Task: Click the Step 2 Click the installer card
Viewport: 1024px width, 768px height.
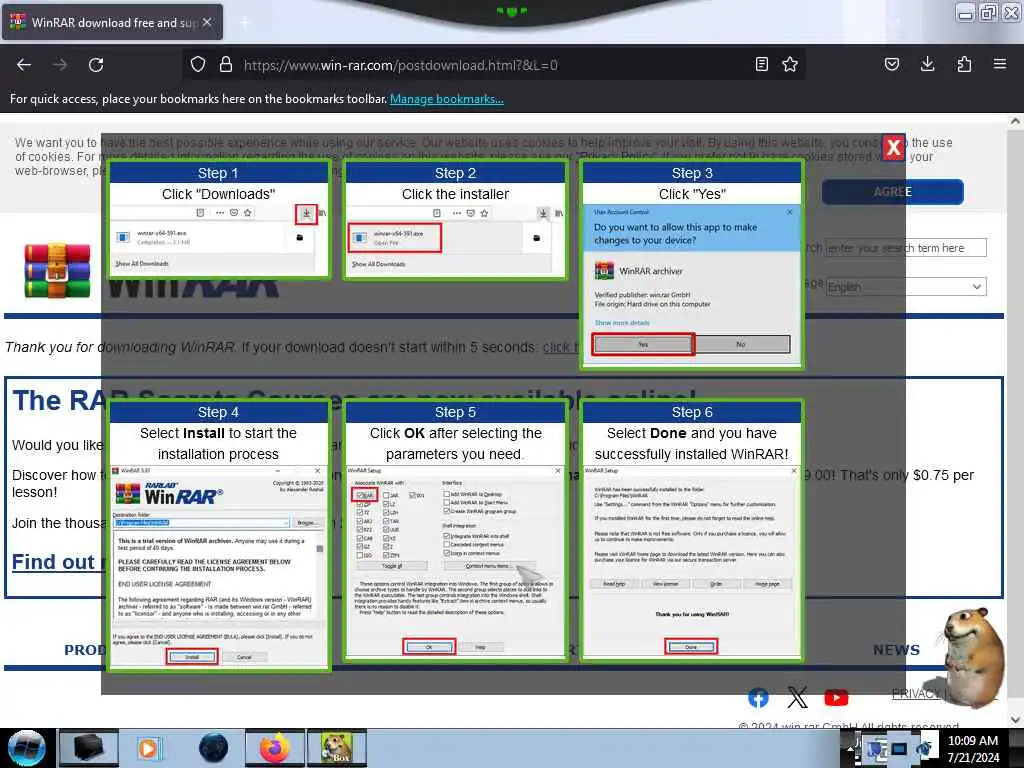Action: point(455,220)
